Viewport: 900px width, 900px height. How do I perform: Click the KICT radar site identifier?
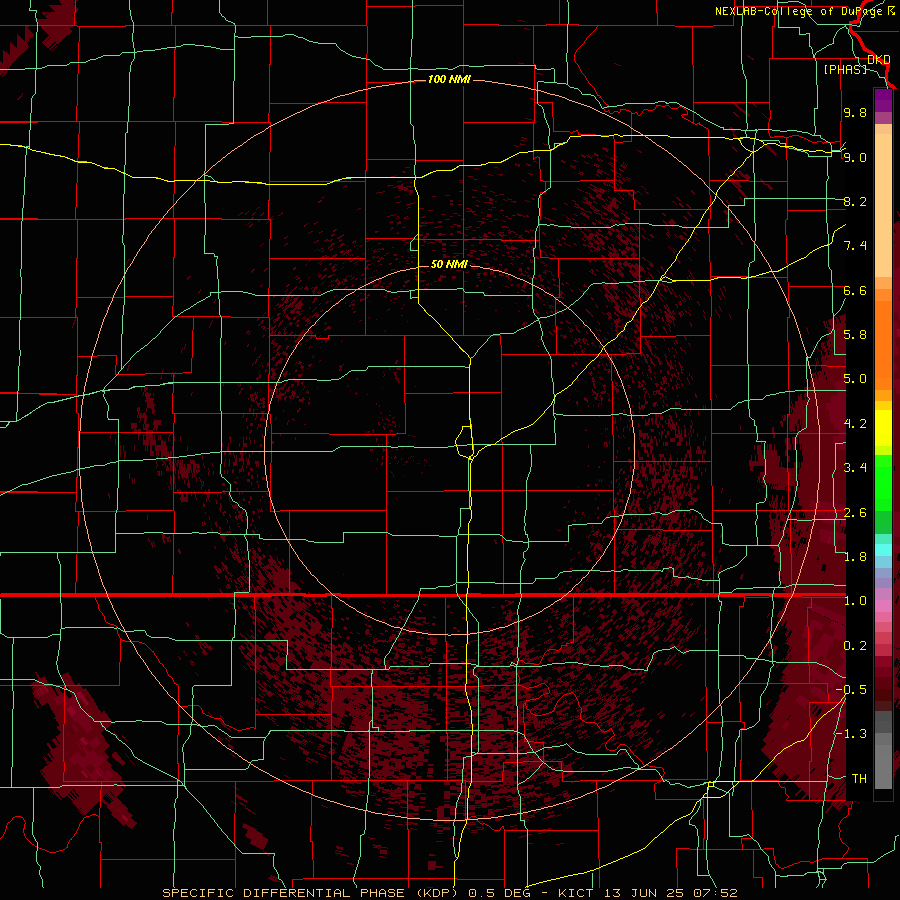click(575, 893)
